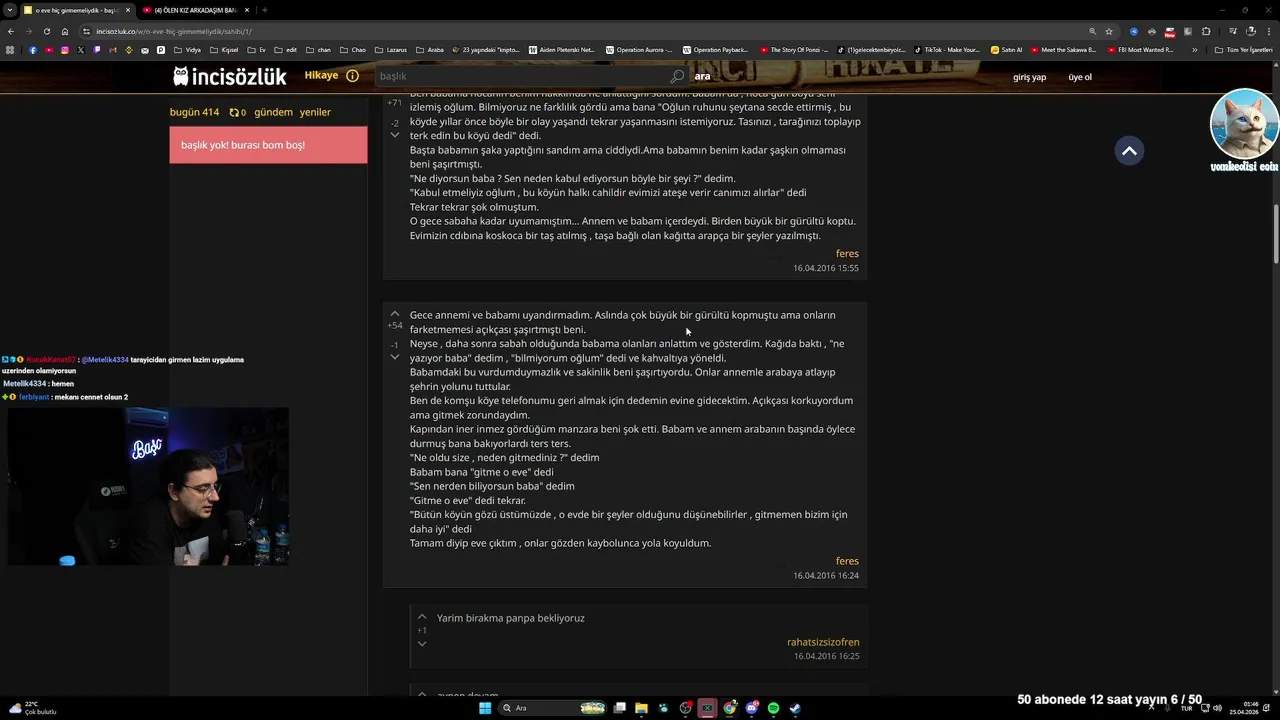Open the Lazarus bookmarks folder
This screenshot has height=720, width=1280.
[x=391, y=50]
